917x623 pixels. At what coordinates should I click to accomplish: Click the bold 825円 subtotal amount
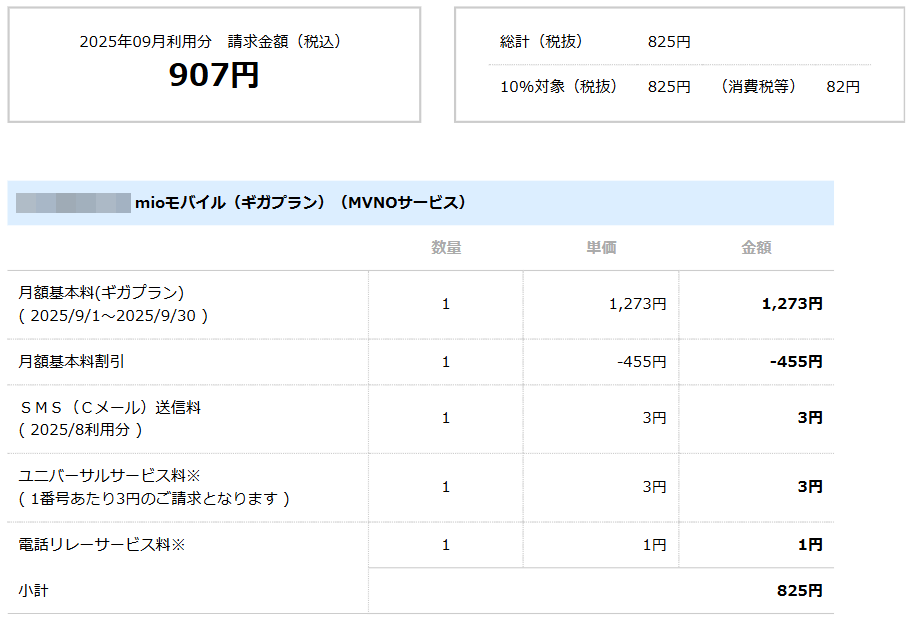click(x=799, y=591)
